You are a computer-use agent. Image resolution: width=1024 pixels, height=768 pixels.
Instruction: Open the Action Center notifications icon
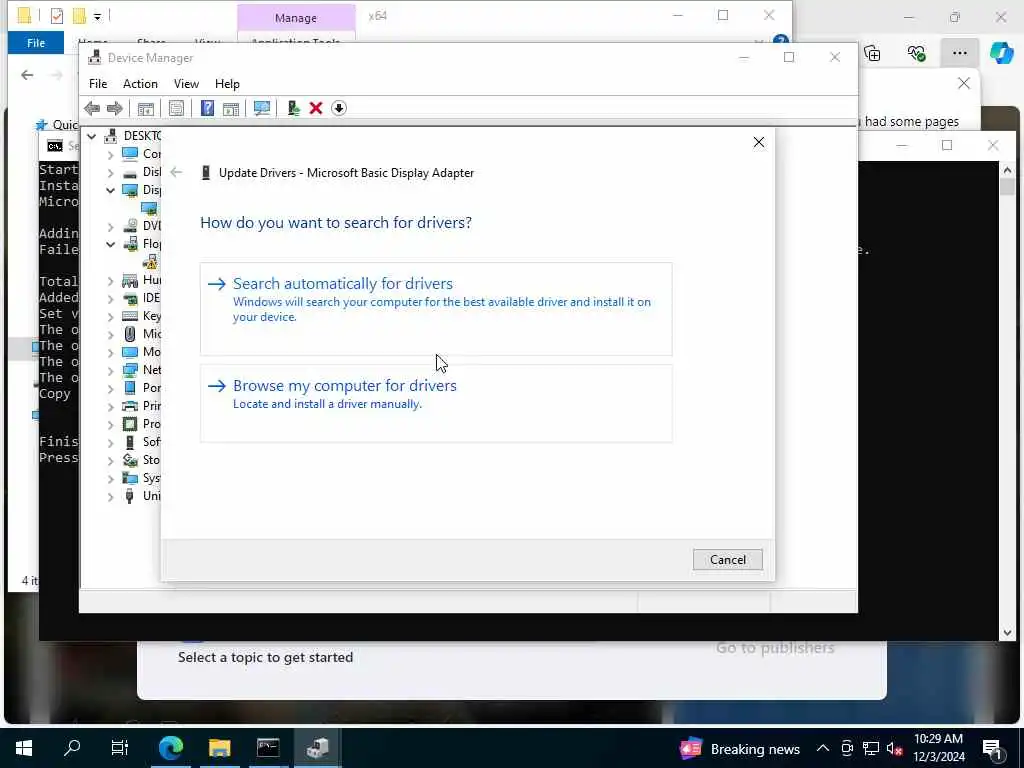tap(992, 749)
